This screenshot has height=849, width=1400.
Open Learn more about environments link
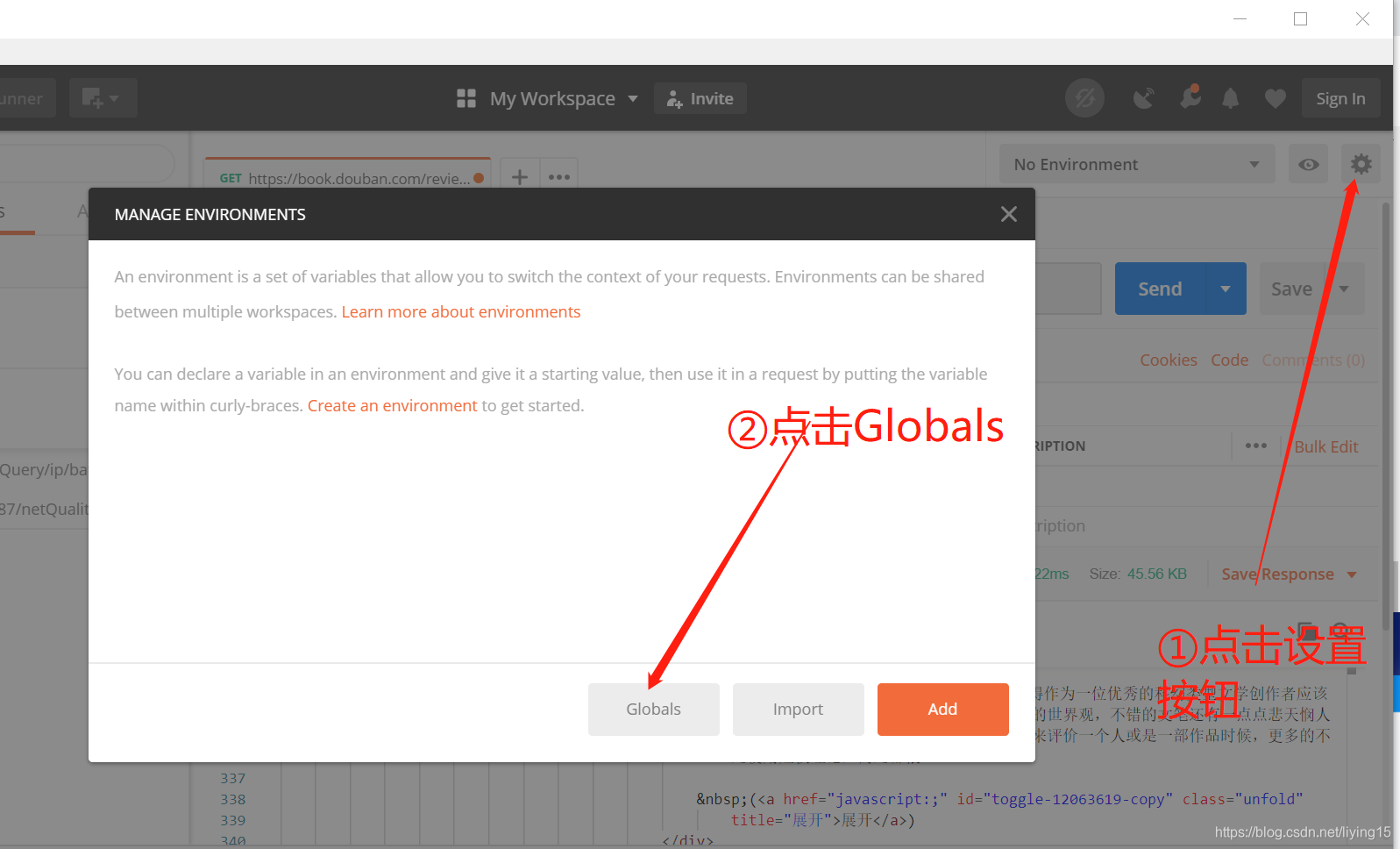(x=461, y=311)
